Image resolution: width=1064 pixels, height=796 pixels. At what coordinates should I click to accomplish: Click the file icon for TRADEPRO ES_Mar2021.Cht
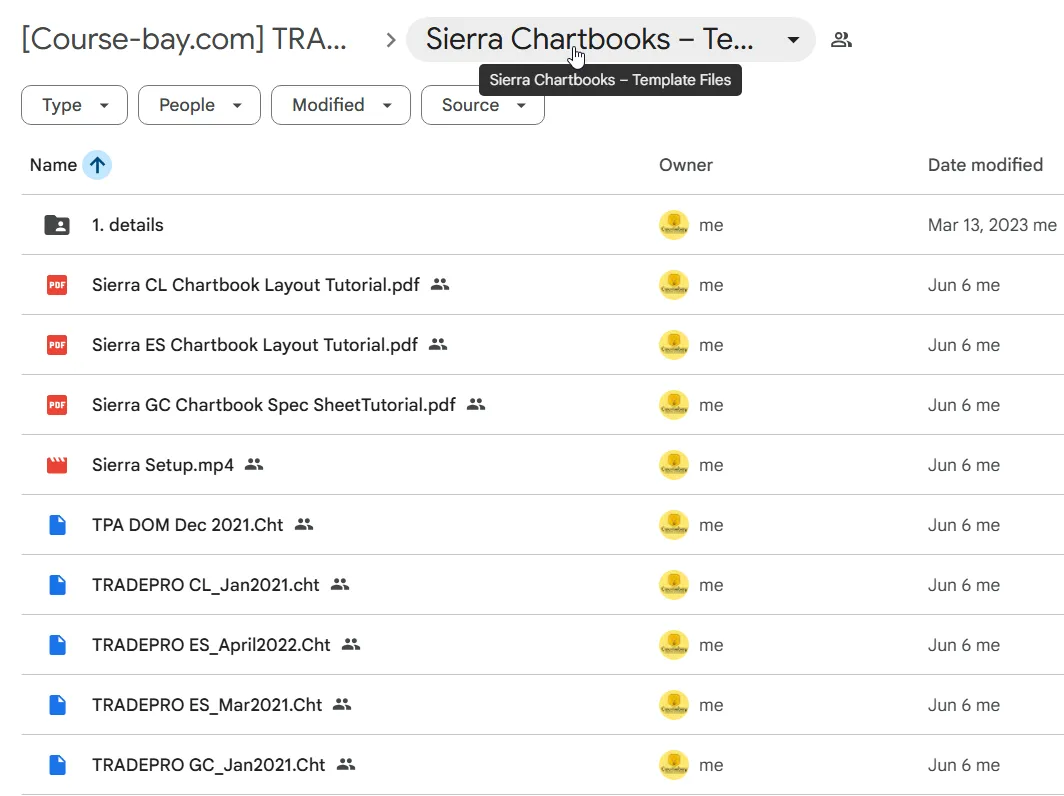point(58,705)
